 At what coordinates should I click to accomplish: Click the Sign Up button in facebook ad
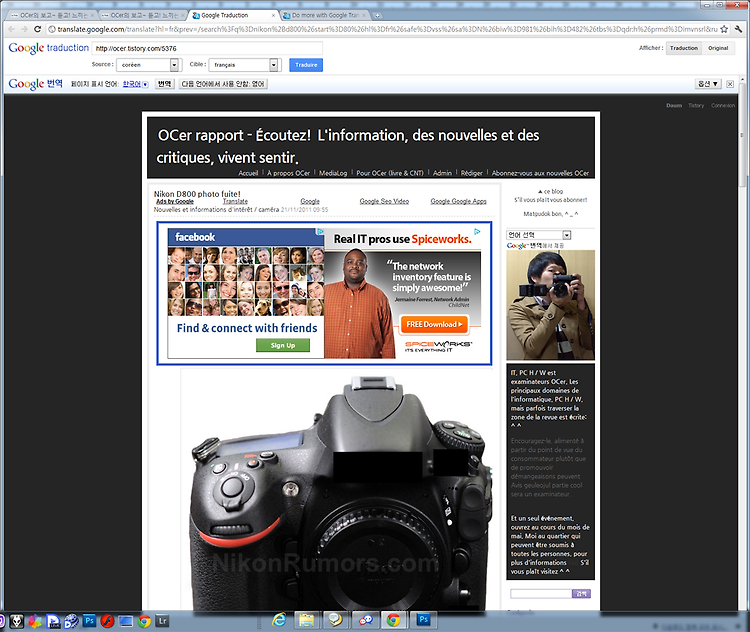[x=283, y=345]
